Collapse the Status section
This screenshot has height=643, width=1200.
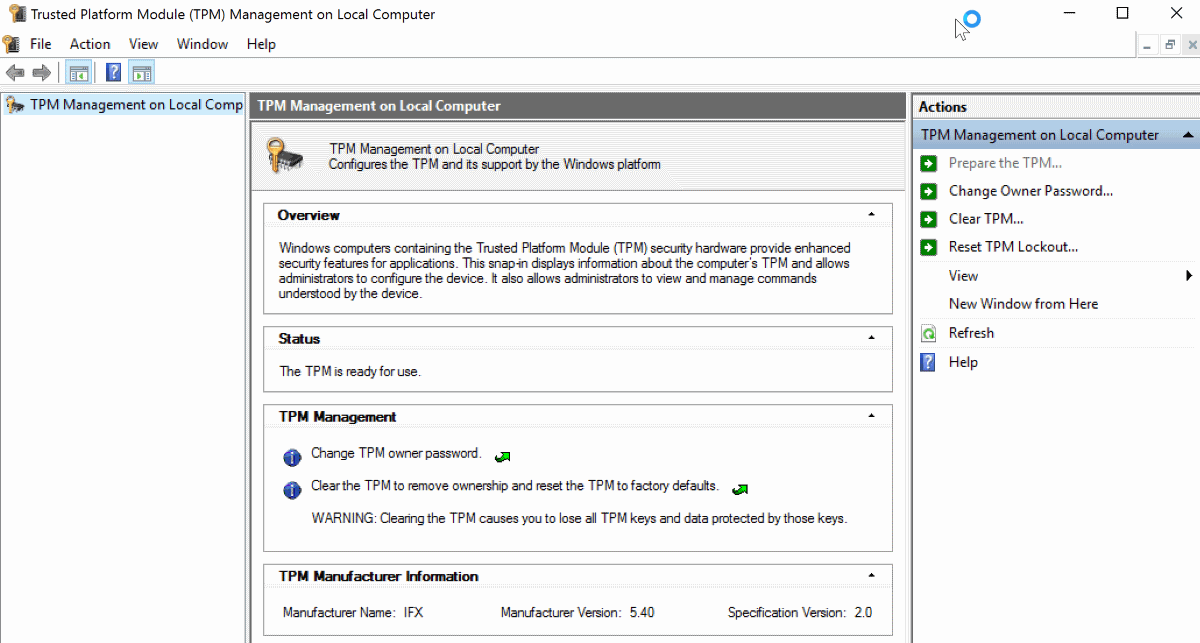(871, 338)
